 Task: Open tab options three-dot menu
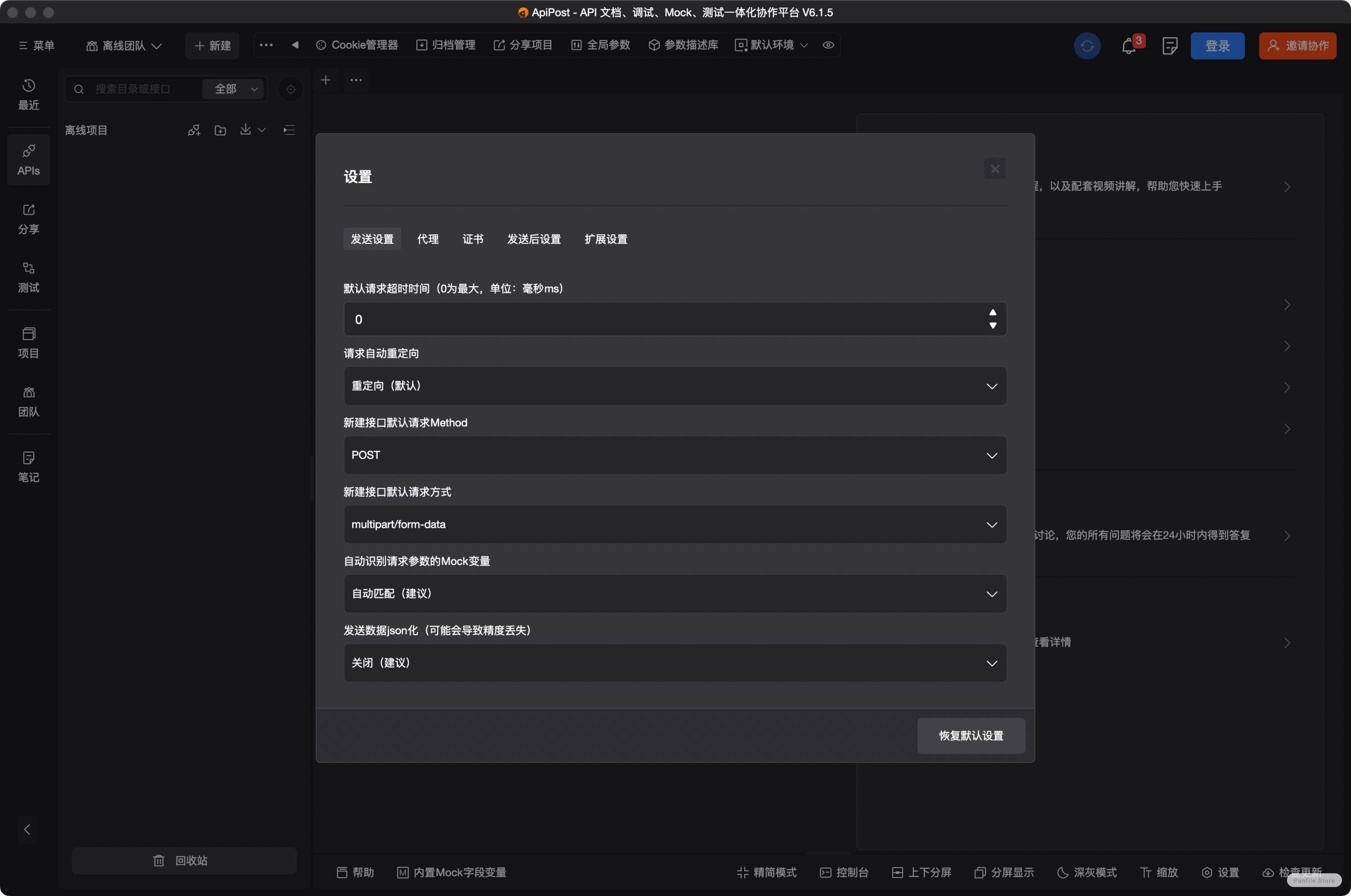[356, 80]
